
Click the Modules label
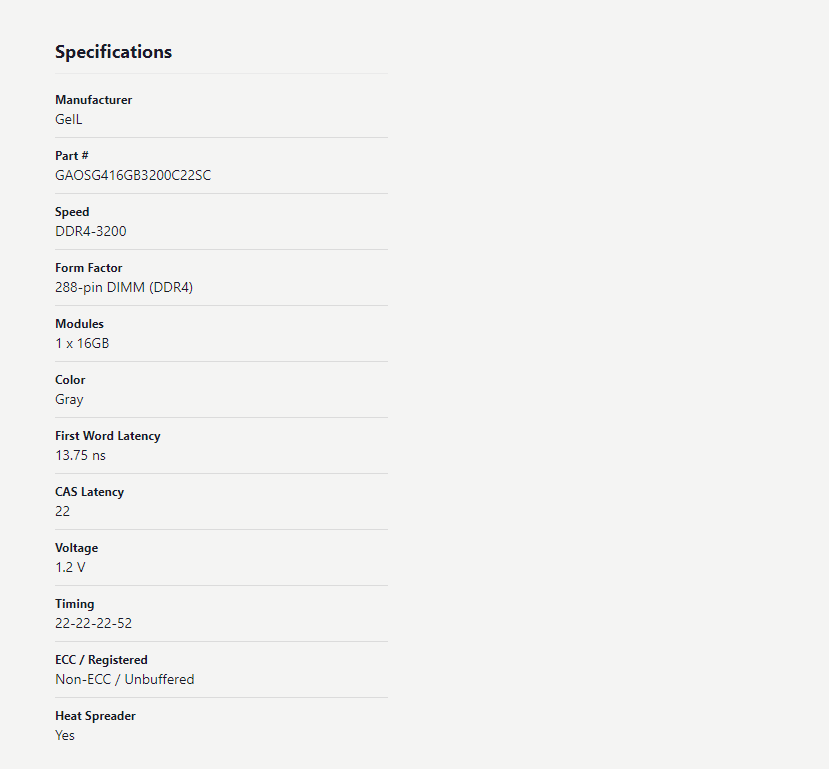(79, 324)
